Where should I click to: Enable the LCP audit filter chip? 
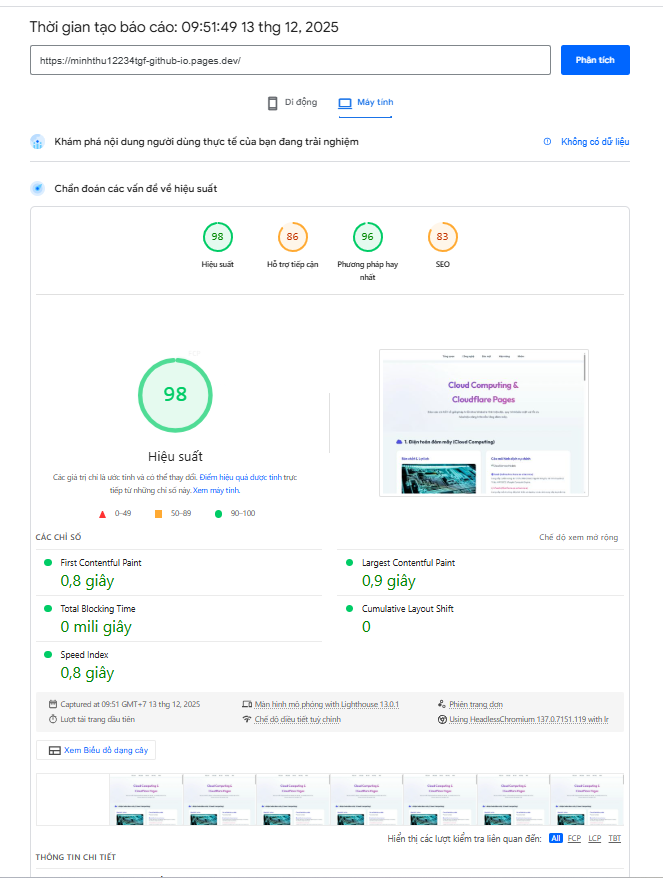[594, 840]
